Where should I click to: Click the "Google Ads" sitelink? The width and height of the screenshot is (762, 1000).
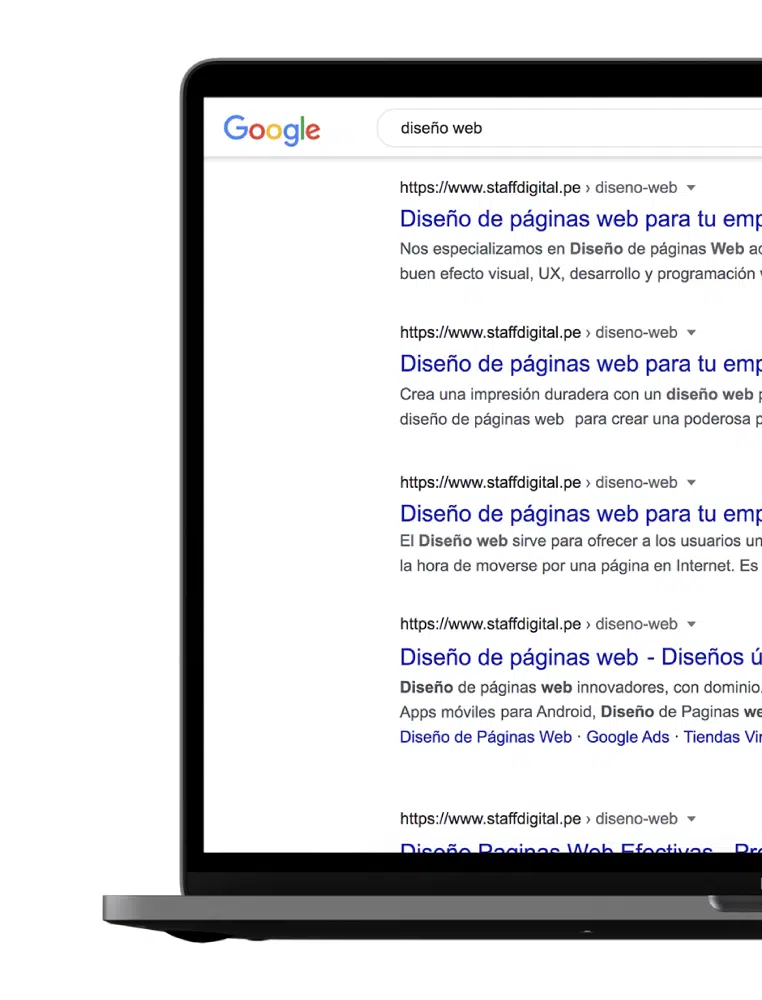click(627, 737)
